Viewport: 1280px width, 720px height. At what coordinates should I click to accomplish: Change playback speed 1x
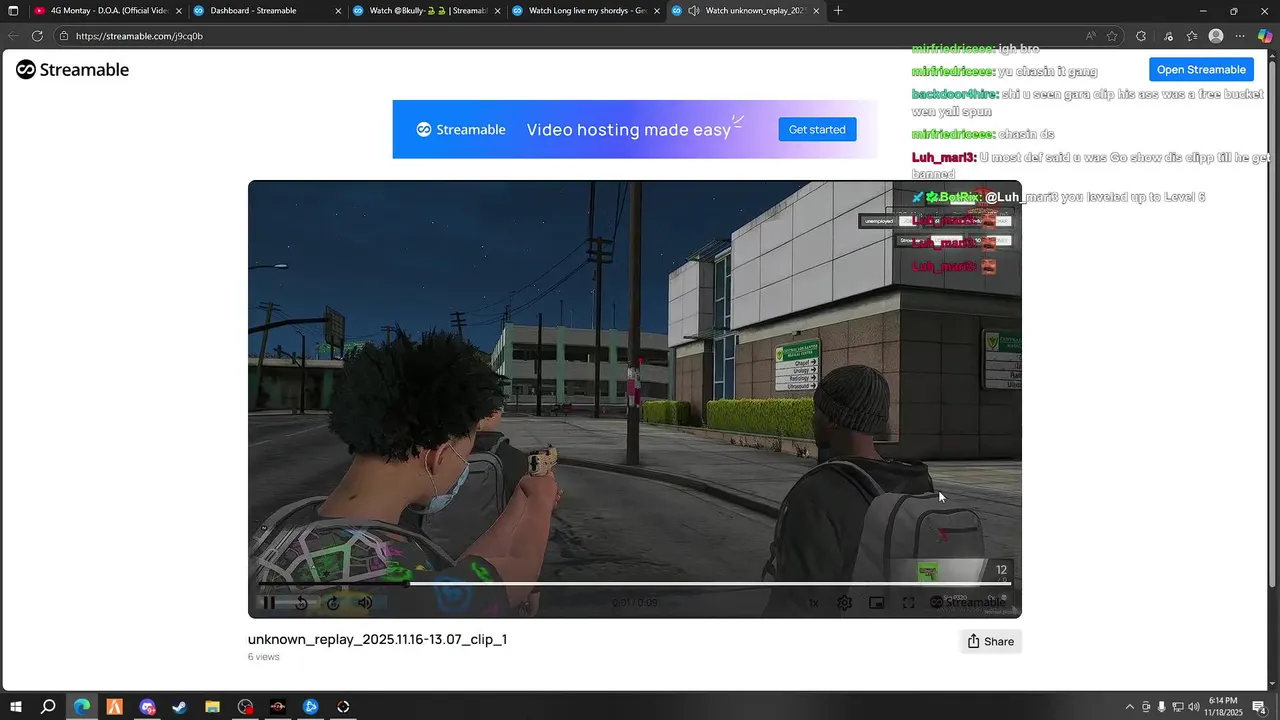click(813, 602)
